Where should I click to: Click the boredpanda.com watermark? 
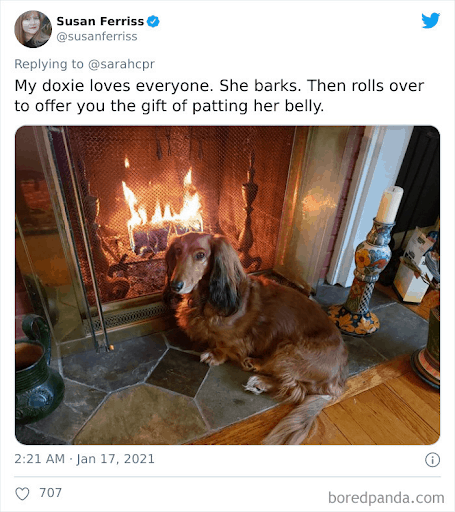coord(386,498)
